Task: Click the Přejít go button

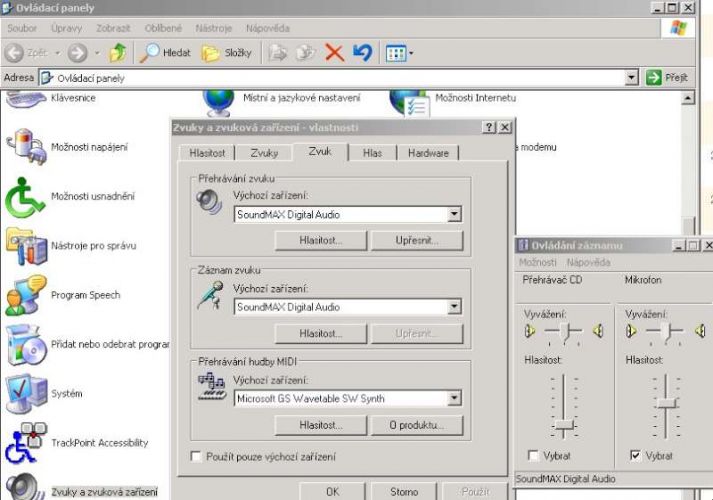Action: pyautogui.click(x=667, y=78)
